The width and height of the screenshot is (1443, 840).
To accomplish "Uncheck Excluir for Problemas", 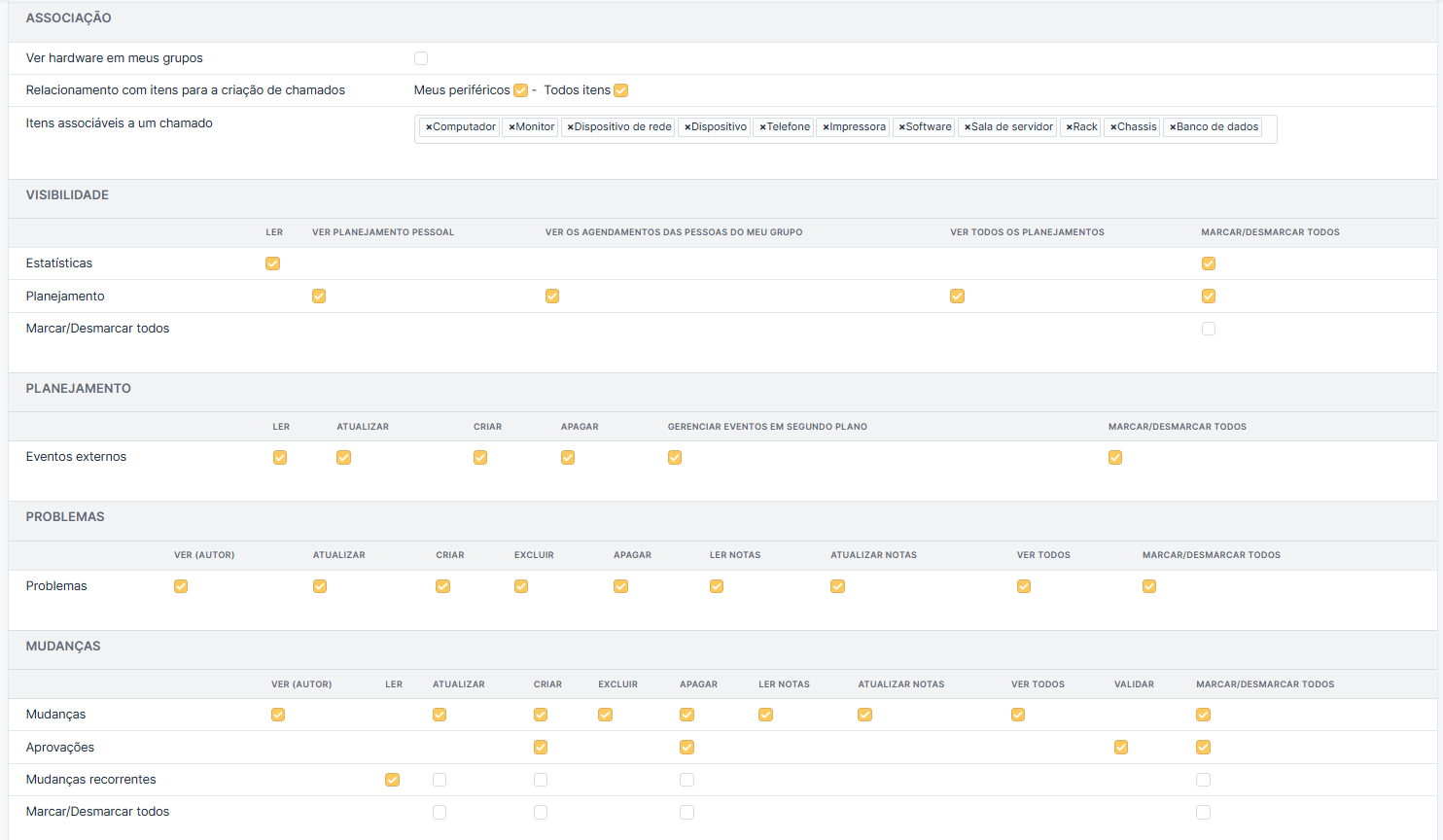I will (x=521, y=586).
